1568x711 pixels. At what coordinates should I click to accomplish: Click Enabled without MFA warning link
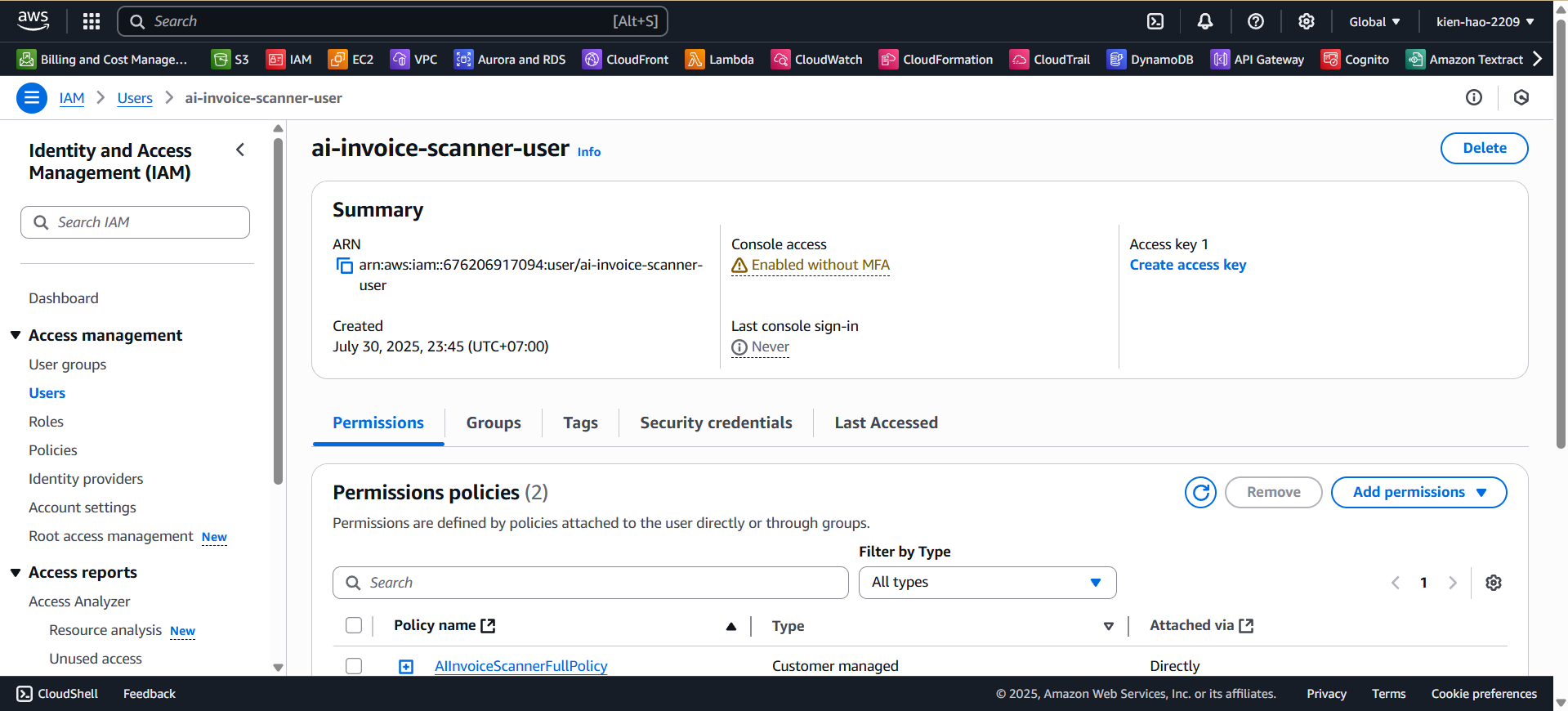click(811, 265)
